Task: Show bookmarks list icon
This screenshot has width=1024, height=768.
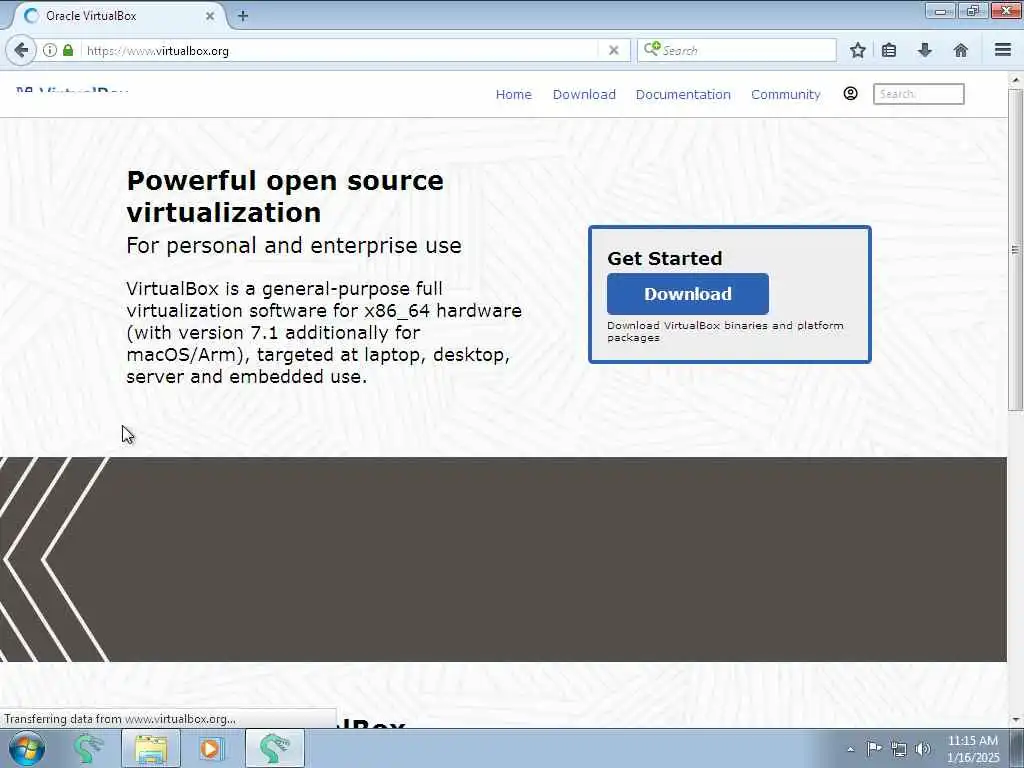Action: (889, 50)
